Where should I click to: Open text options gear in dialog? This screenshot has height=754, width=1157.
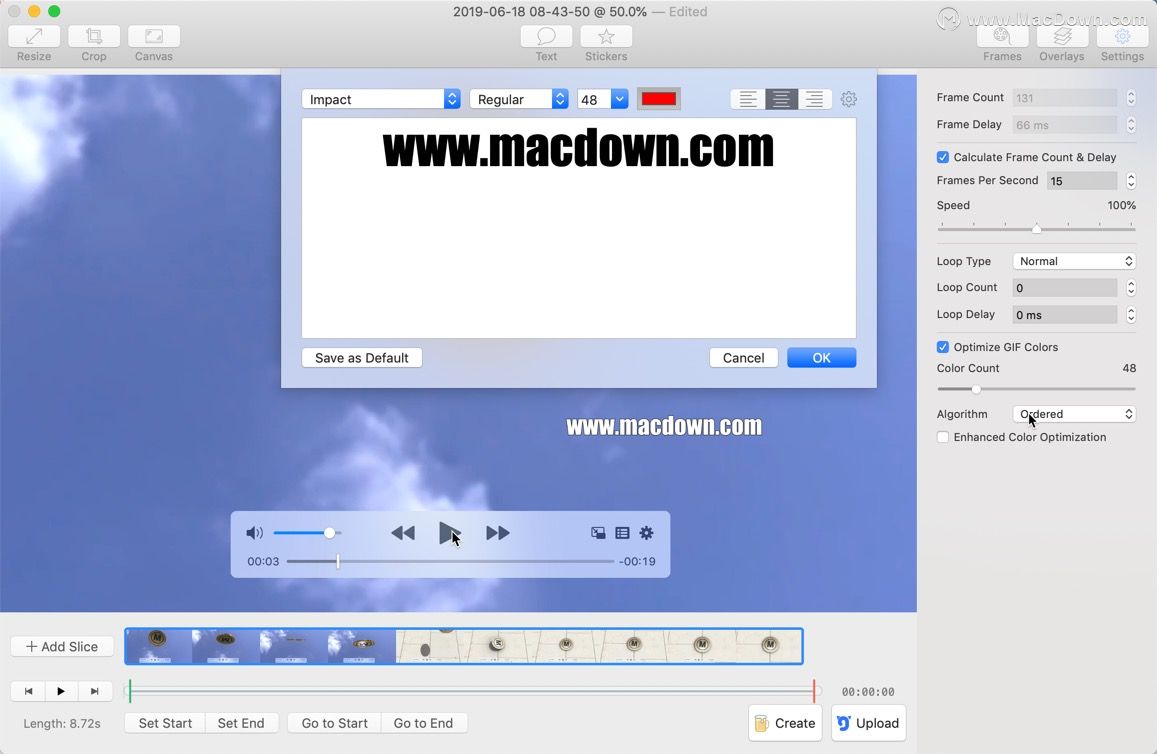[x=849, y=99]
